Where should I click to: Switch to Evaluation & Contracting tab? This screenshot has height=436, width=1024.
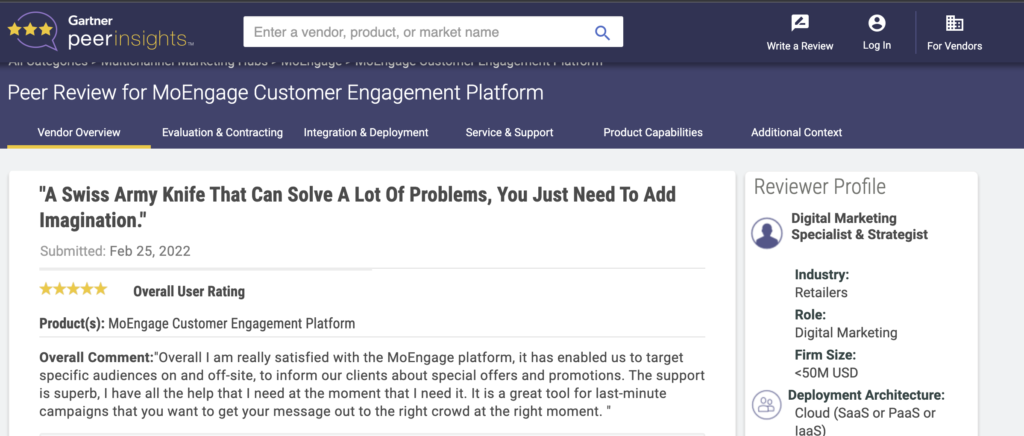[222, 132]
